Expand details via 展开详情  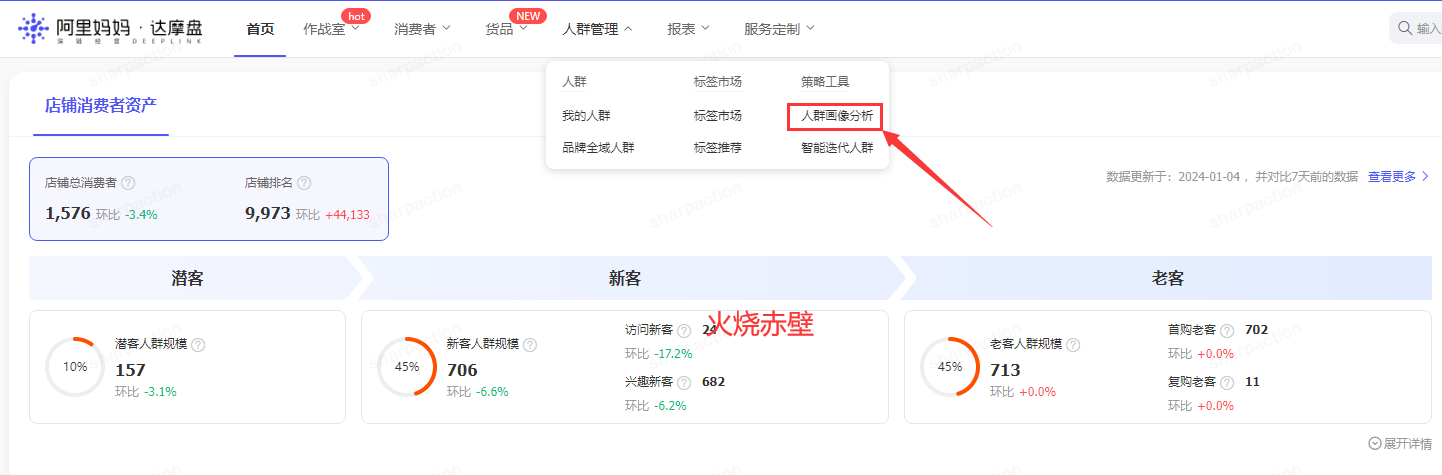1400,443
